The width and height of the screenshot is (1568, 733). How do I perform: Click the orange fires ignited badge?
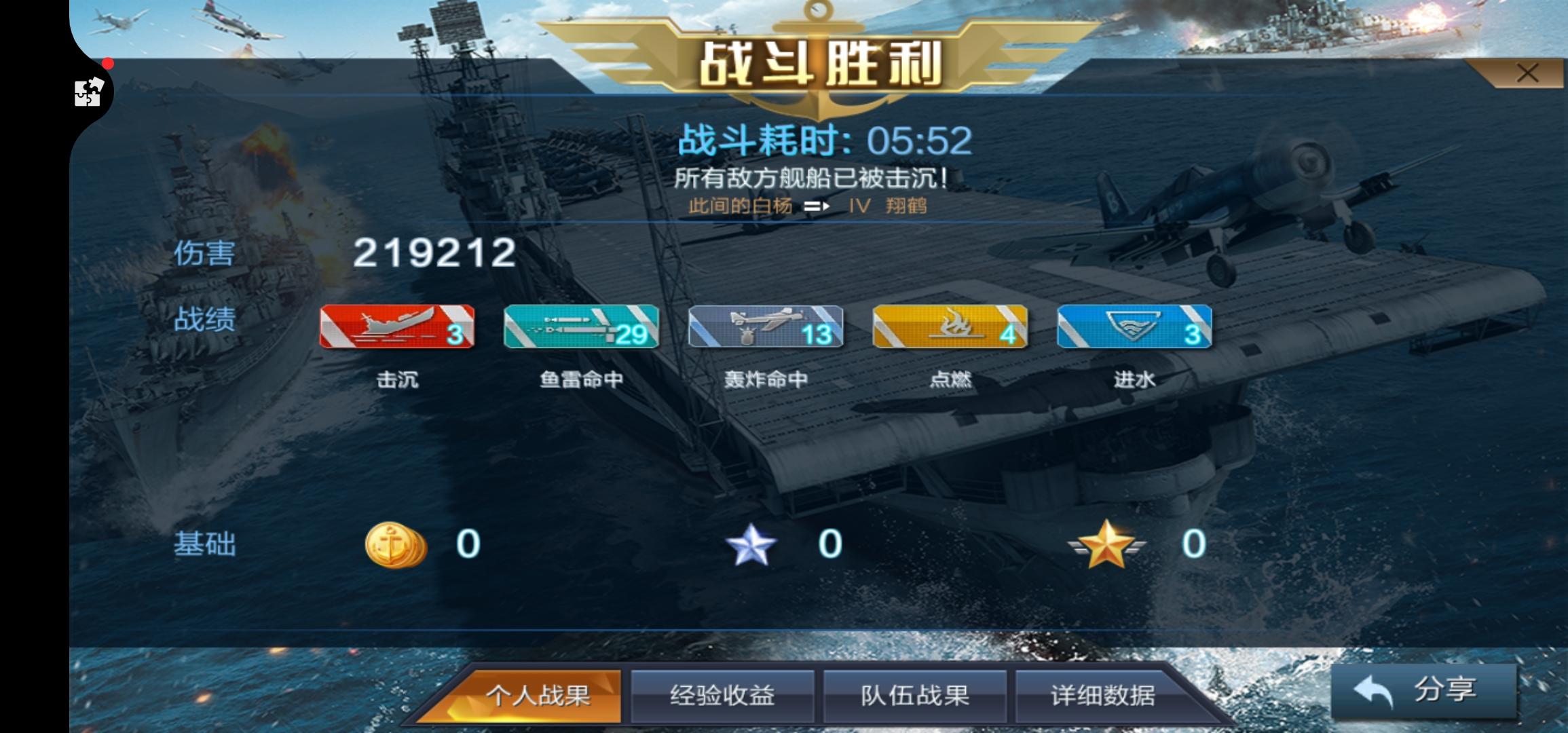(x=950, y=326)
